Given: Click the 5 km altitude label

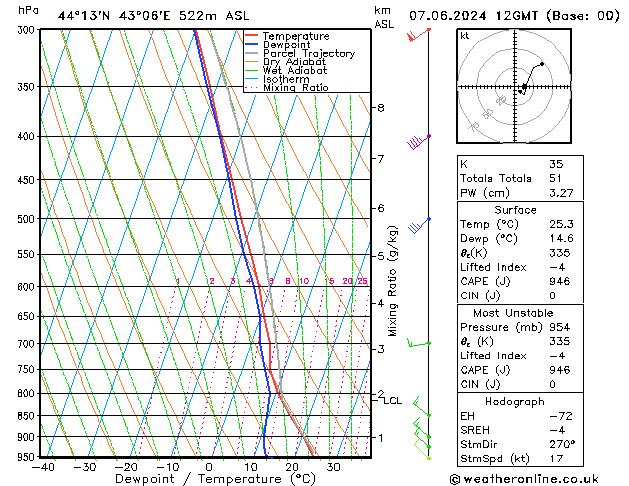Looking at the screenshot, I should coord(381,256).
